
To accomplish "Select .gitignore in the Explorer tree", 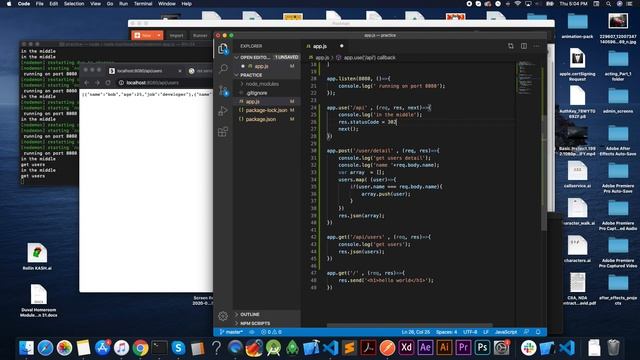I will pos(267,93).
